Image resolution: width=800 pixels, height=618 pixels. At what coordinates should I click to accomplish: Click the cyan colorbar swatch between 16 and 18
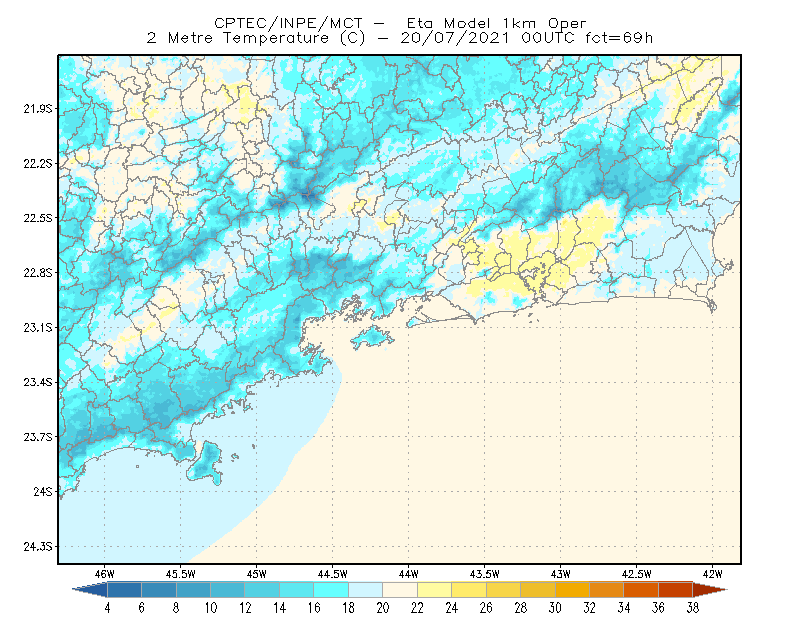pyautogui.click(x=331, y=590)
